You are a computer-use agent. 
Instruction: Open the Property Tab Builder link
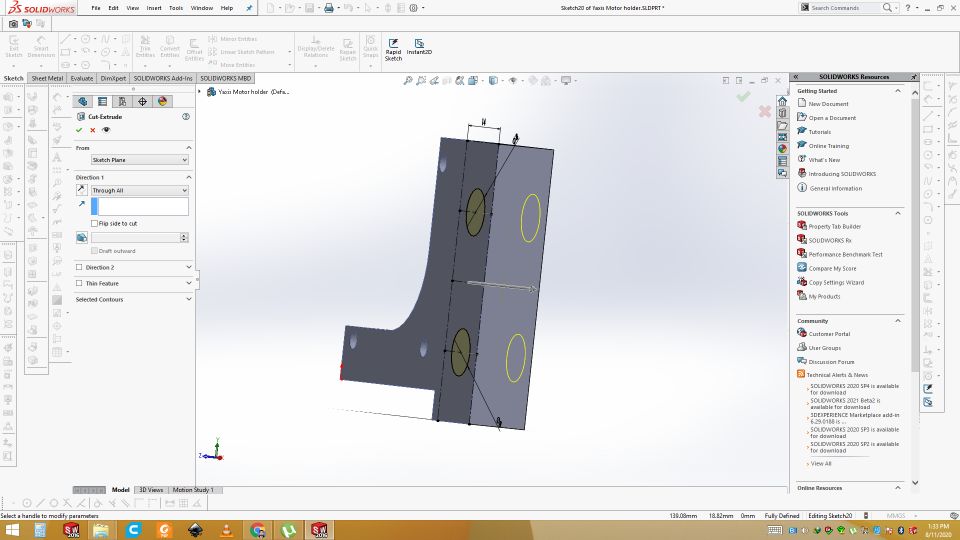click(834, 227)
